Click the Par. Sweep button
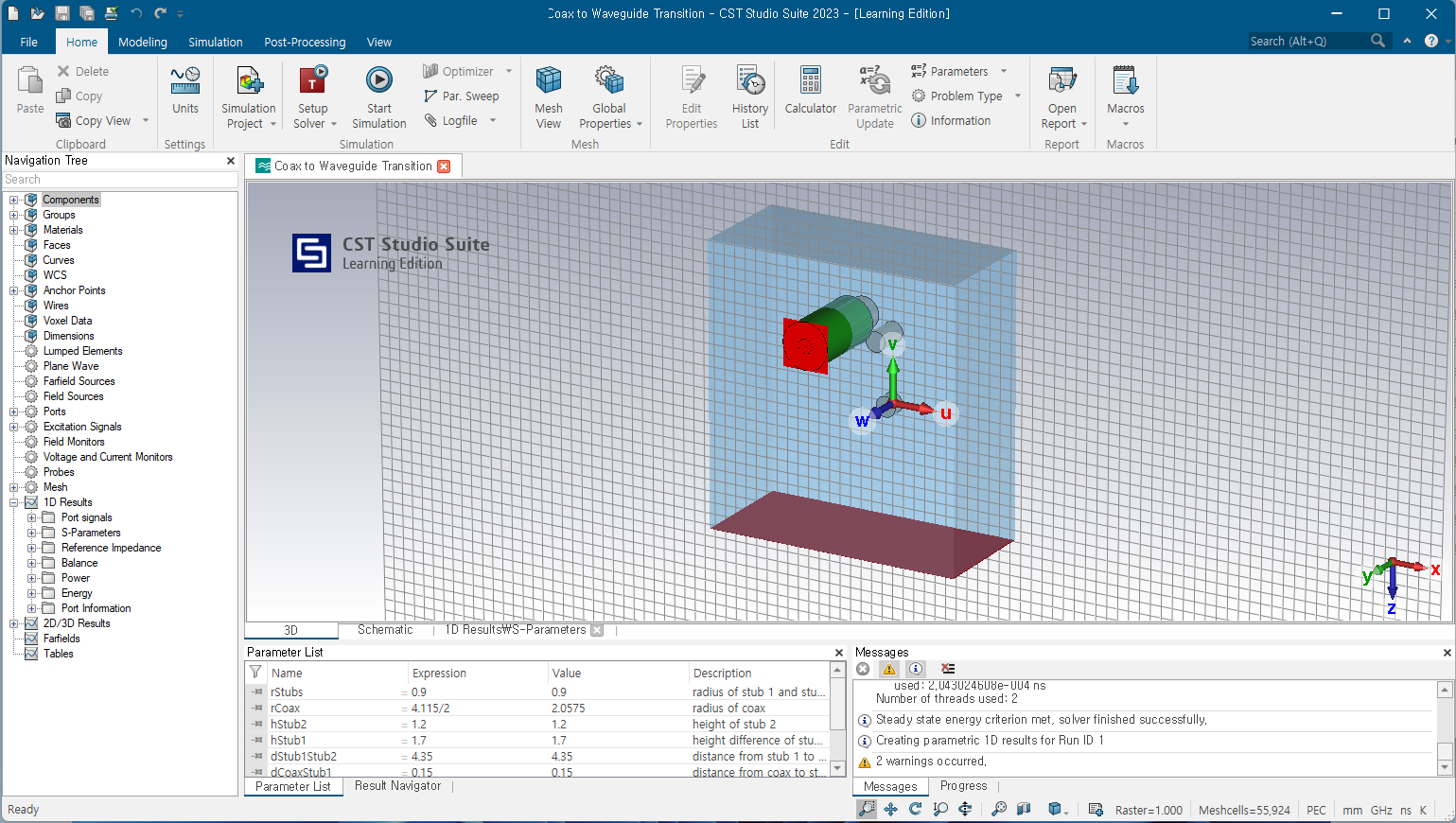The image size is (1456, 823). 462,96
